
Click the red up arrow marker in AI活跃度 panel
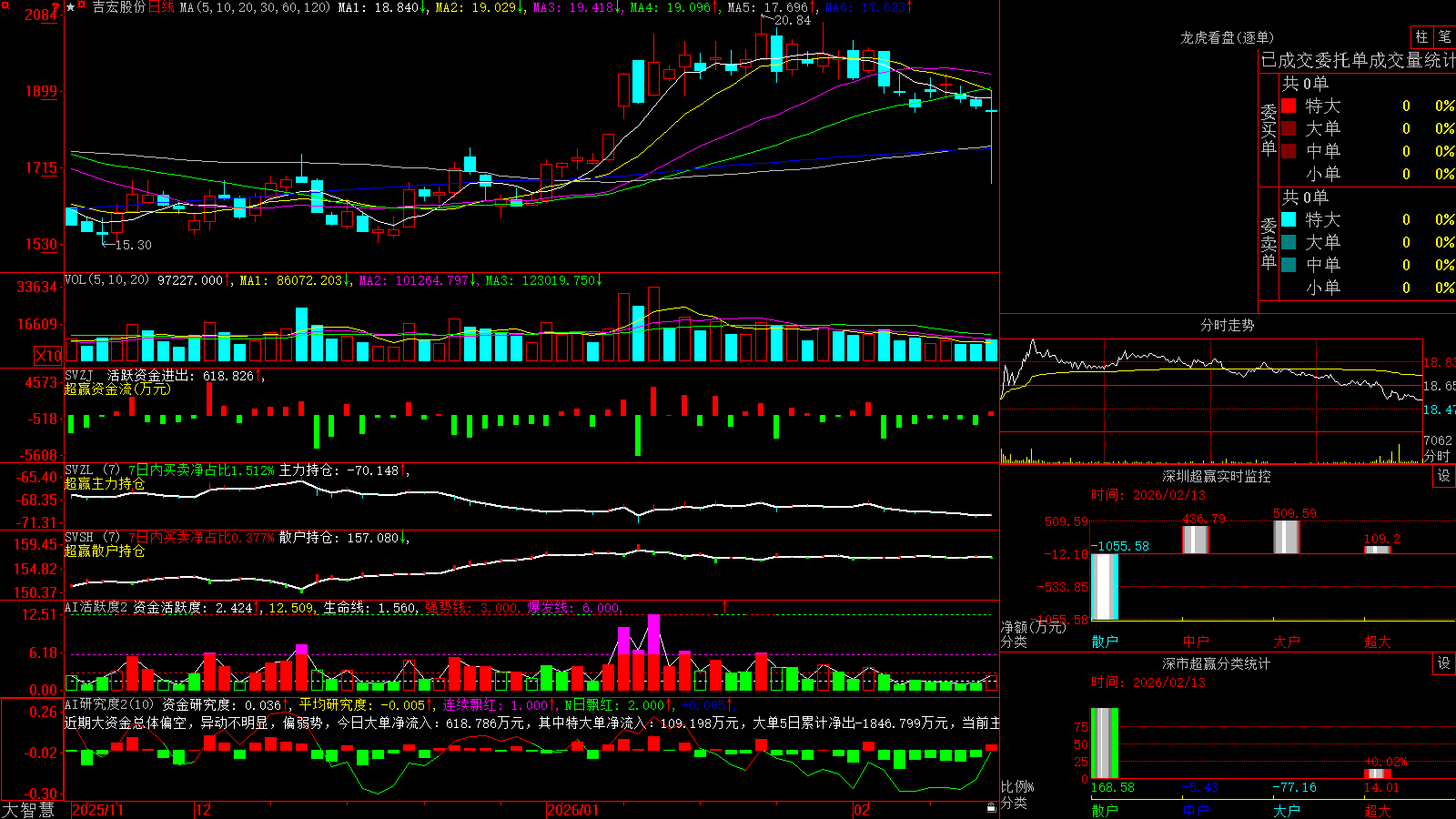(x=725, y=606)
